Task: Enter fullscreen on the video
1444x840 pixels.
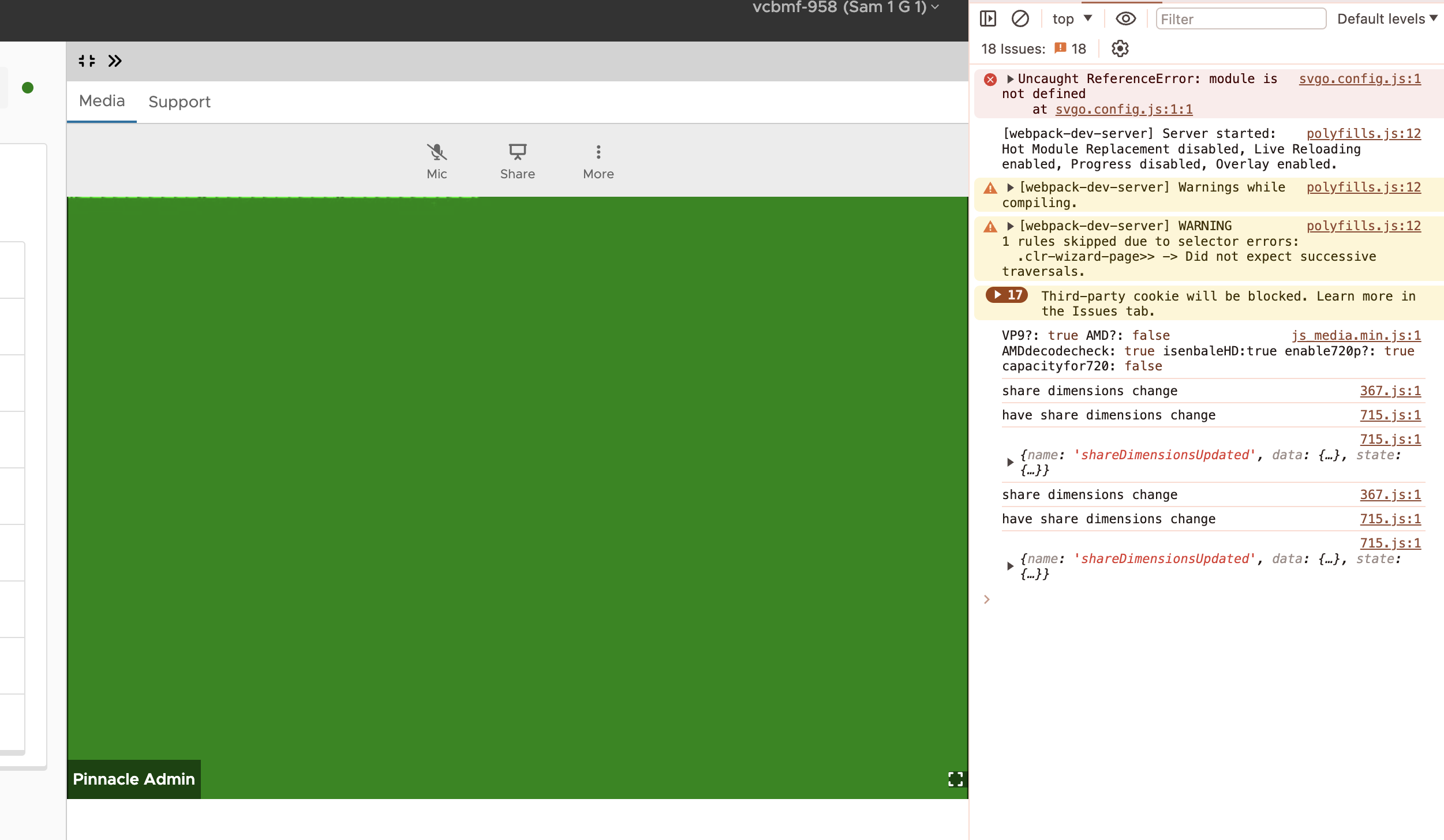Action: coord(955,779)
